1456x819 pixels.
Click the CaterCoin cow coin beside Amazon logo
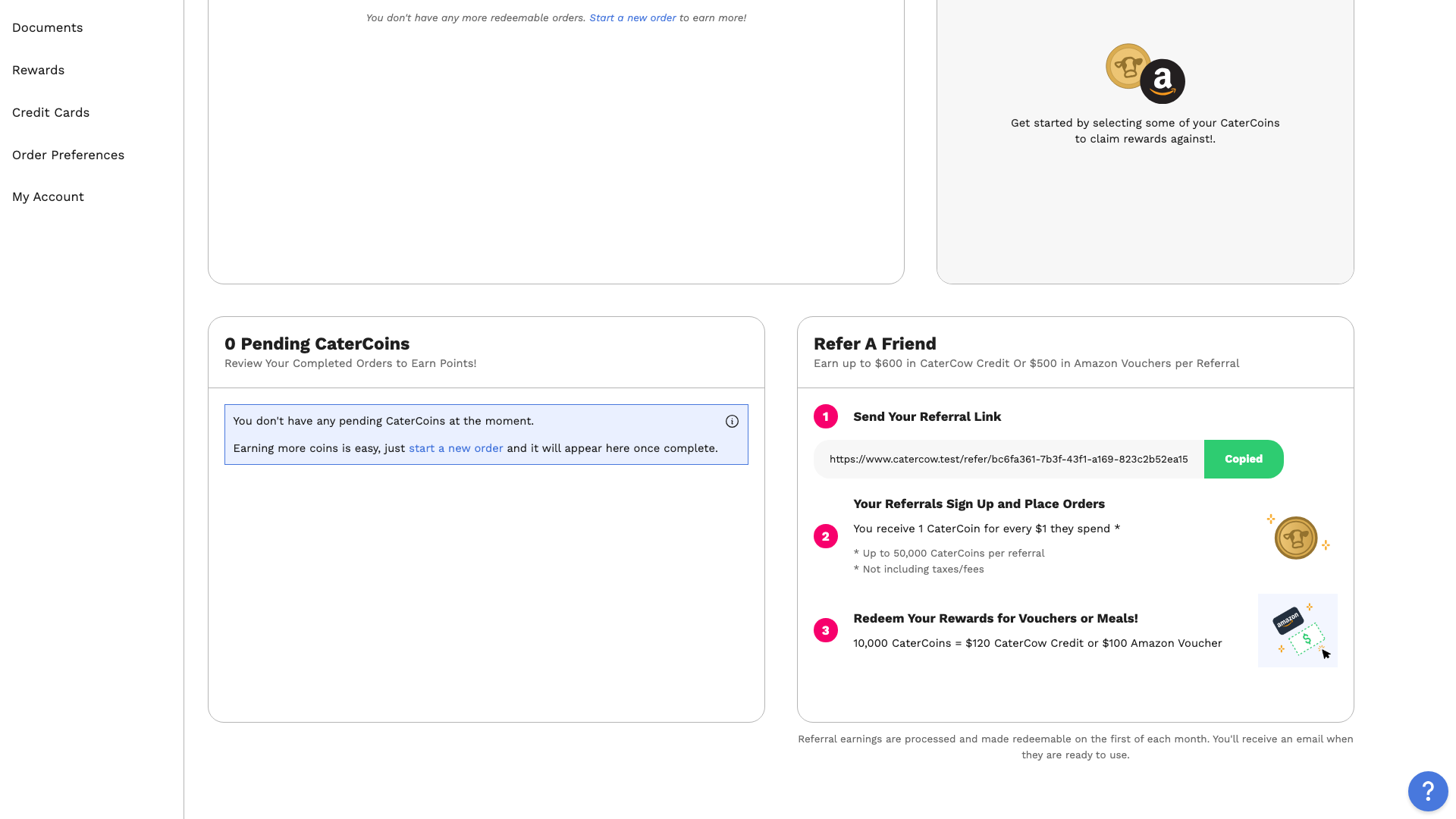click(1127, 66)
